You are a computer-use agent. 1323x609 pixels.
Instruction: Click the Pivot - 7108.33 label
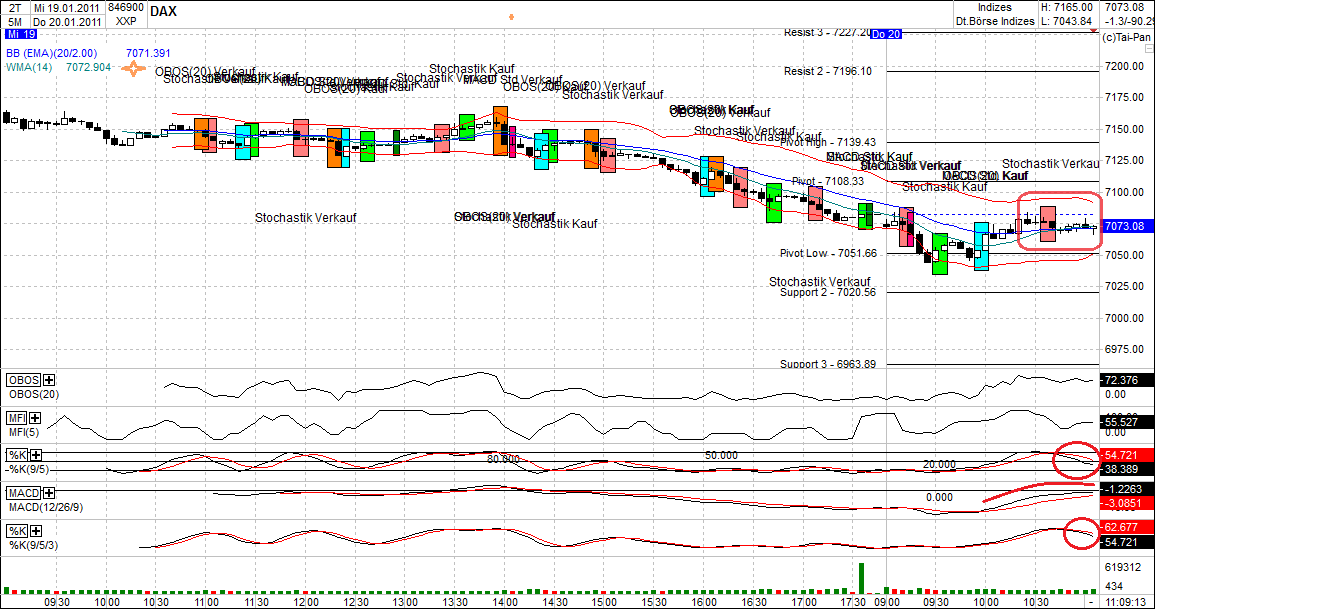click(x=828, y=181)
